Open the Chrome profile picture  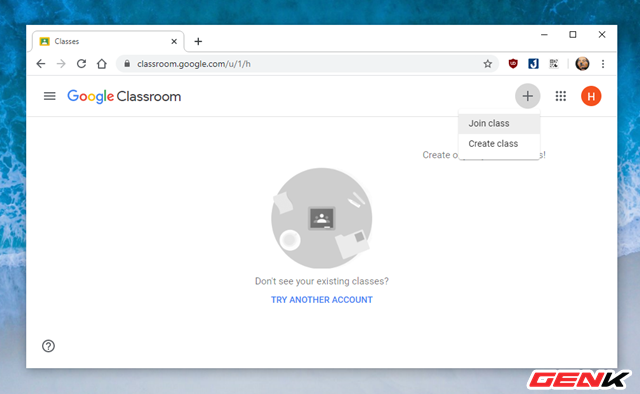(582, 64)
